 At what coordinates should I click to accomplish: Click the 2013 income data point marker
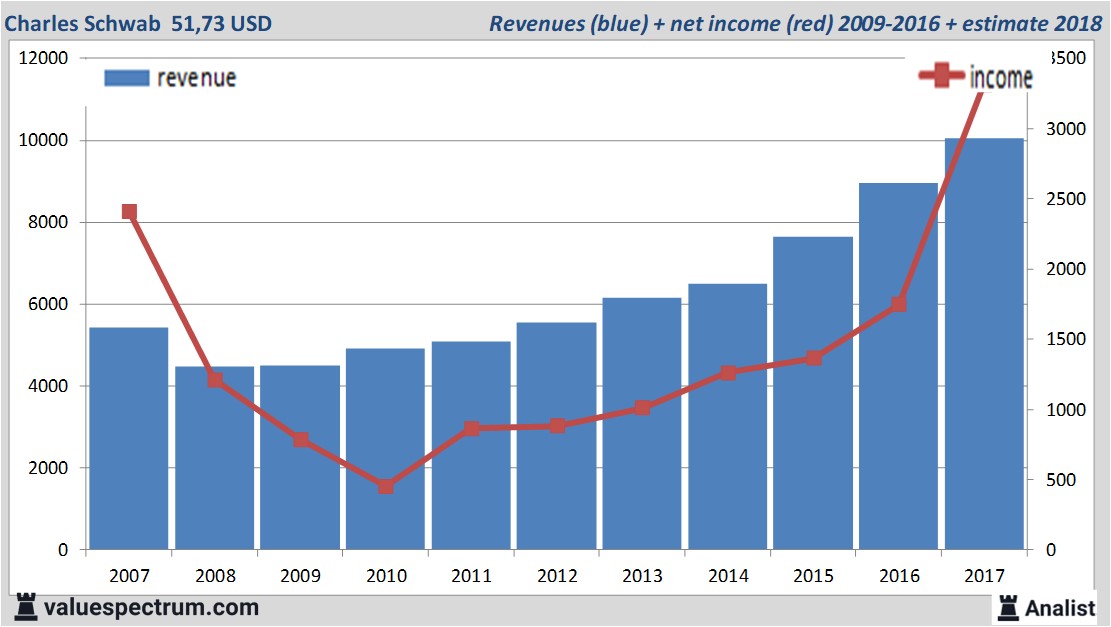(643, 408)
